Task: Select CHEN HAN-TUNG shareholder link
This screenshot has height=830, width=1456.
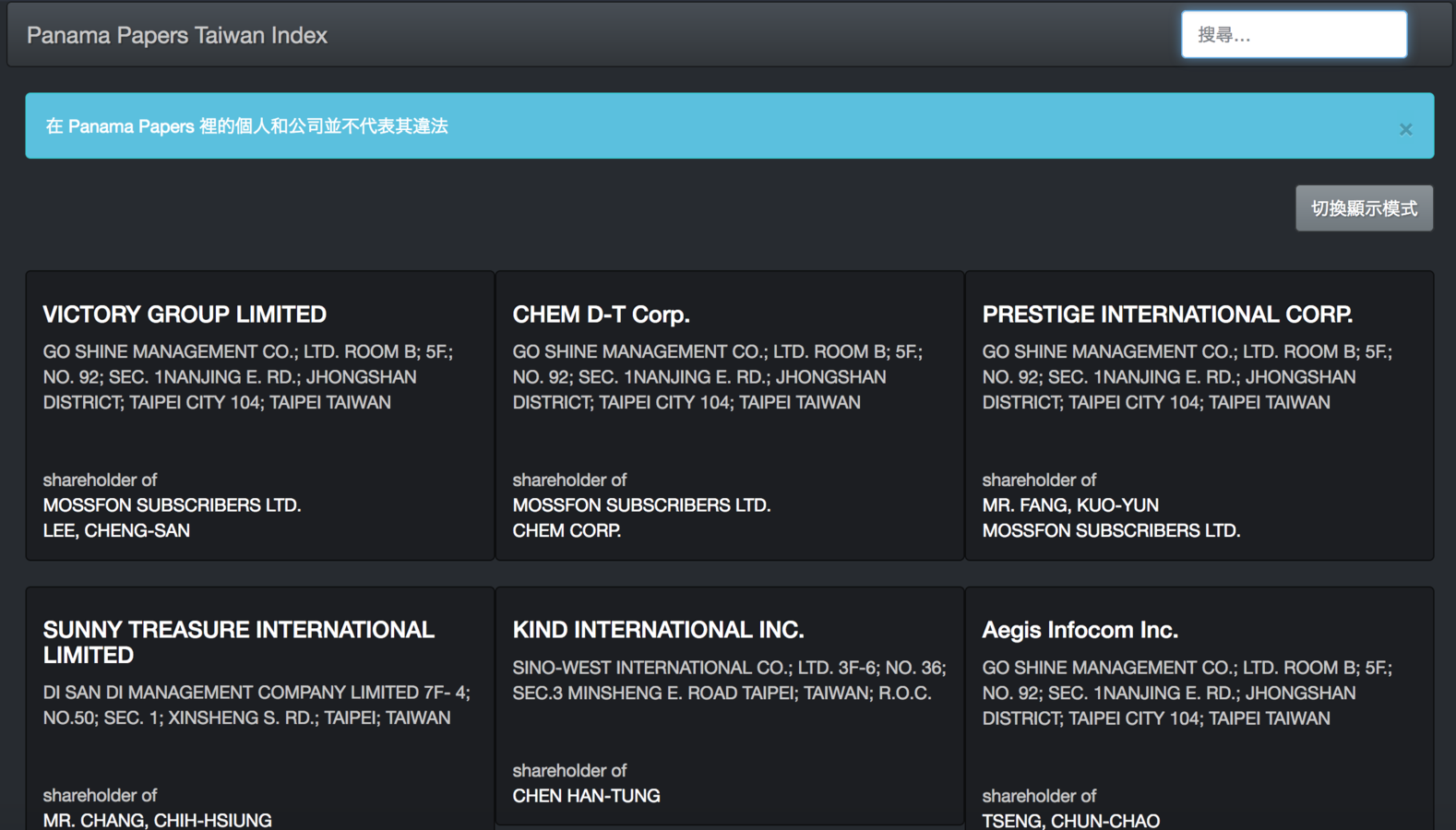Action: click(586, 796)
